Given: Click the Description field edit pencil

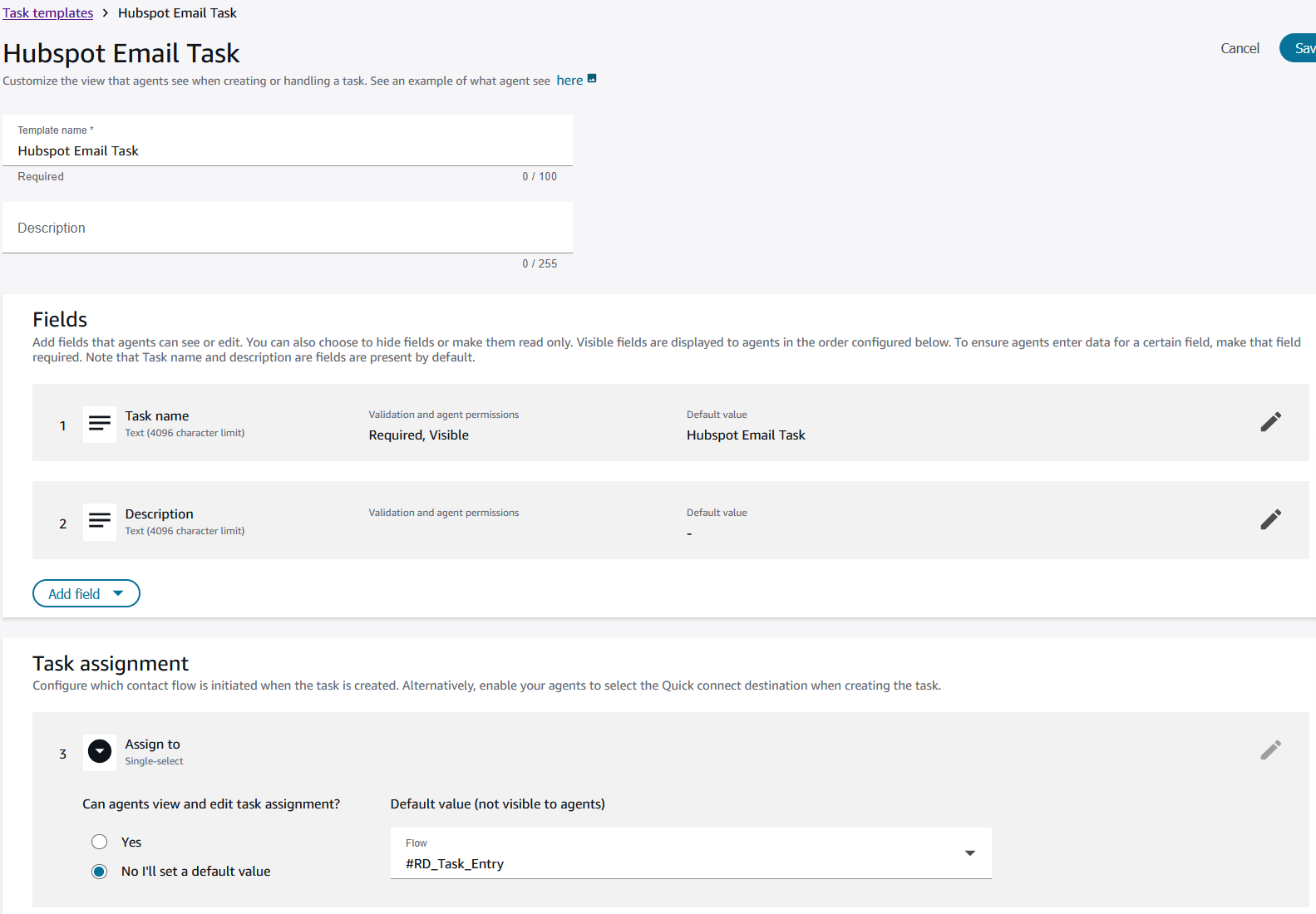Looking at the screenshot, I should click(x=1270, y=520).
